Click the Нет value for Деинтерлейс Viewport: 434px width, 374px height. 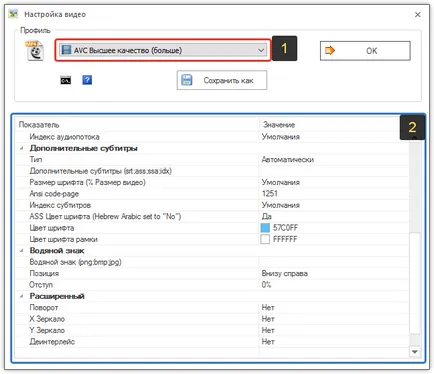(x=268, y=342)
